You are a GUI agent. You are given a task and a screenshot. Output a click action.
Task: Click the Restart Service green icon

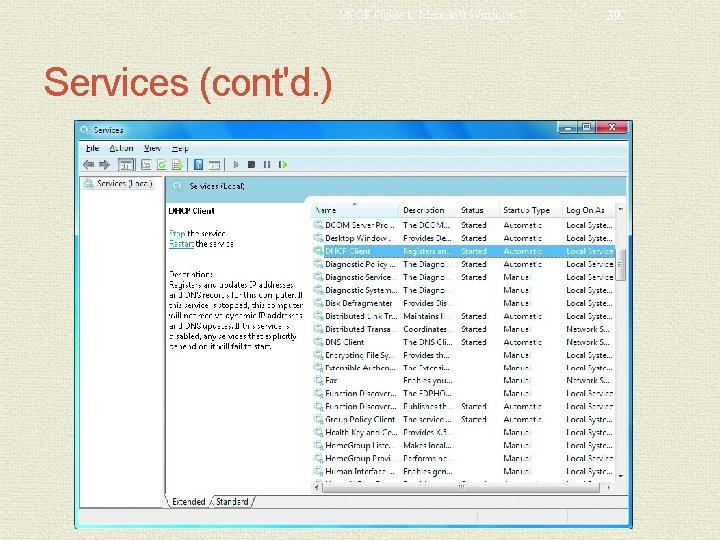tap(283, 164)
